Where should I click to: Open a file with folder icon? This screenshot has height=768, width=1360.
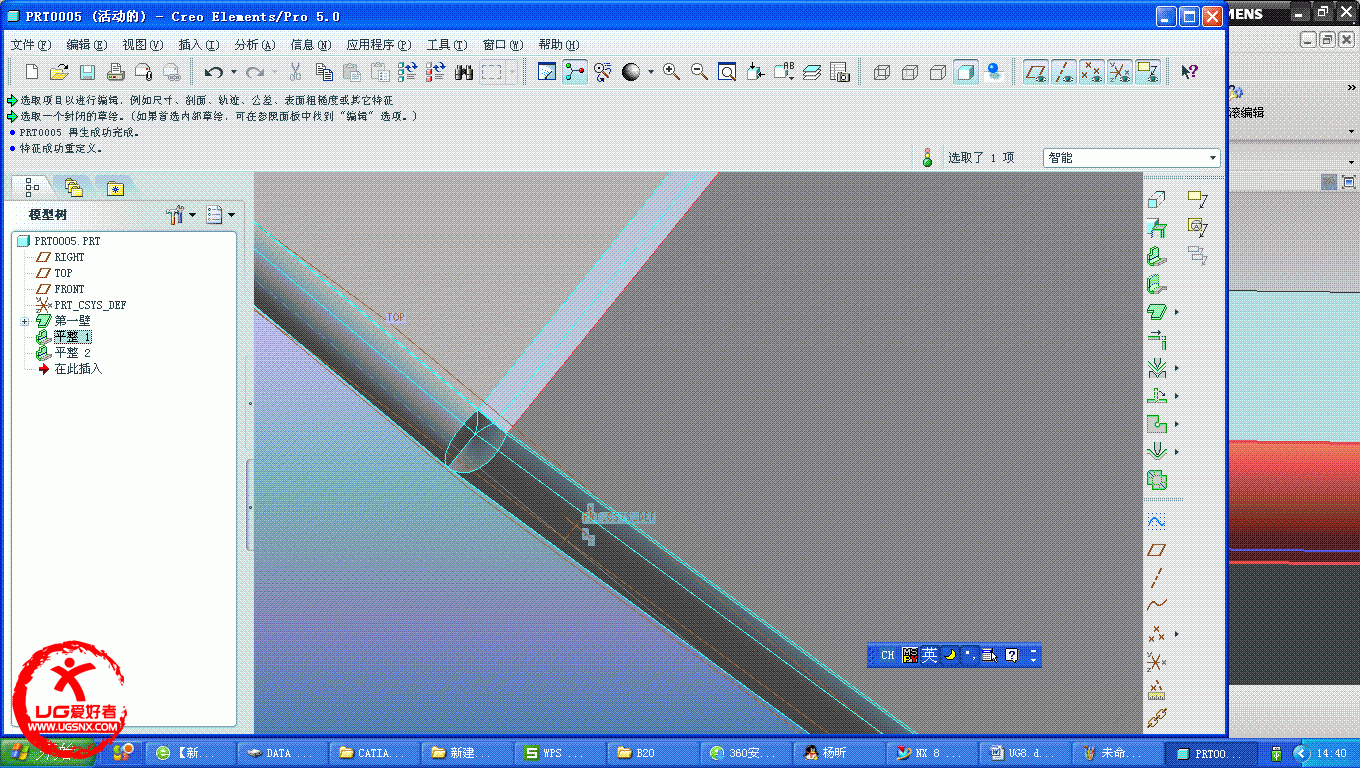[59, 72]
